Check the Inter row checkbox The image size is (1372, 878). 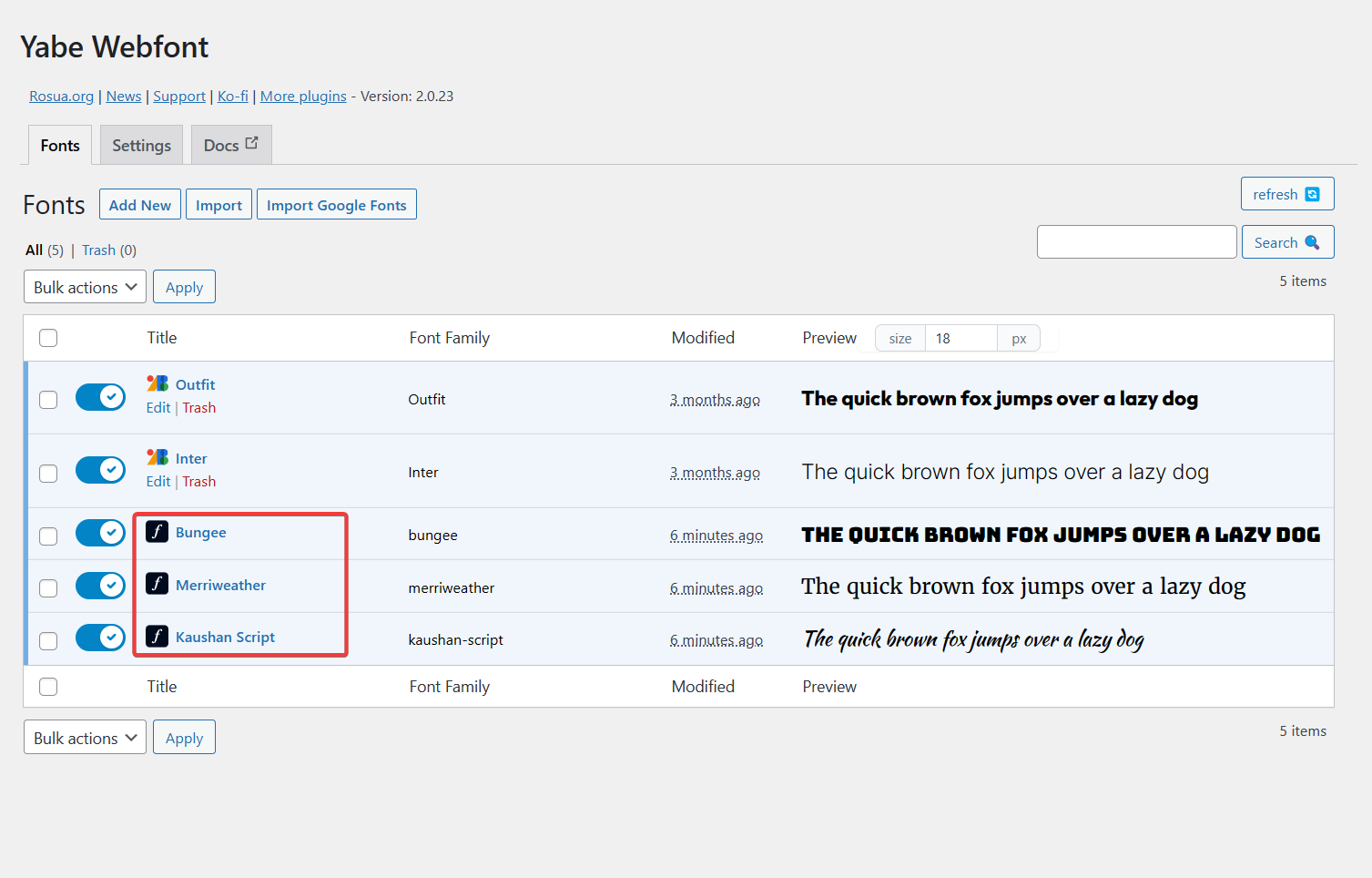click(x=48, y=474)
